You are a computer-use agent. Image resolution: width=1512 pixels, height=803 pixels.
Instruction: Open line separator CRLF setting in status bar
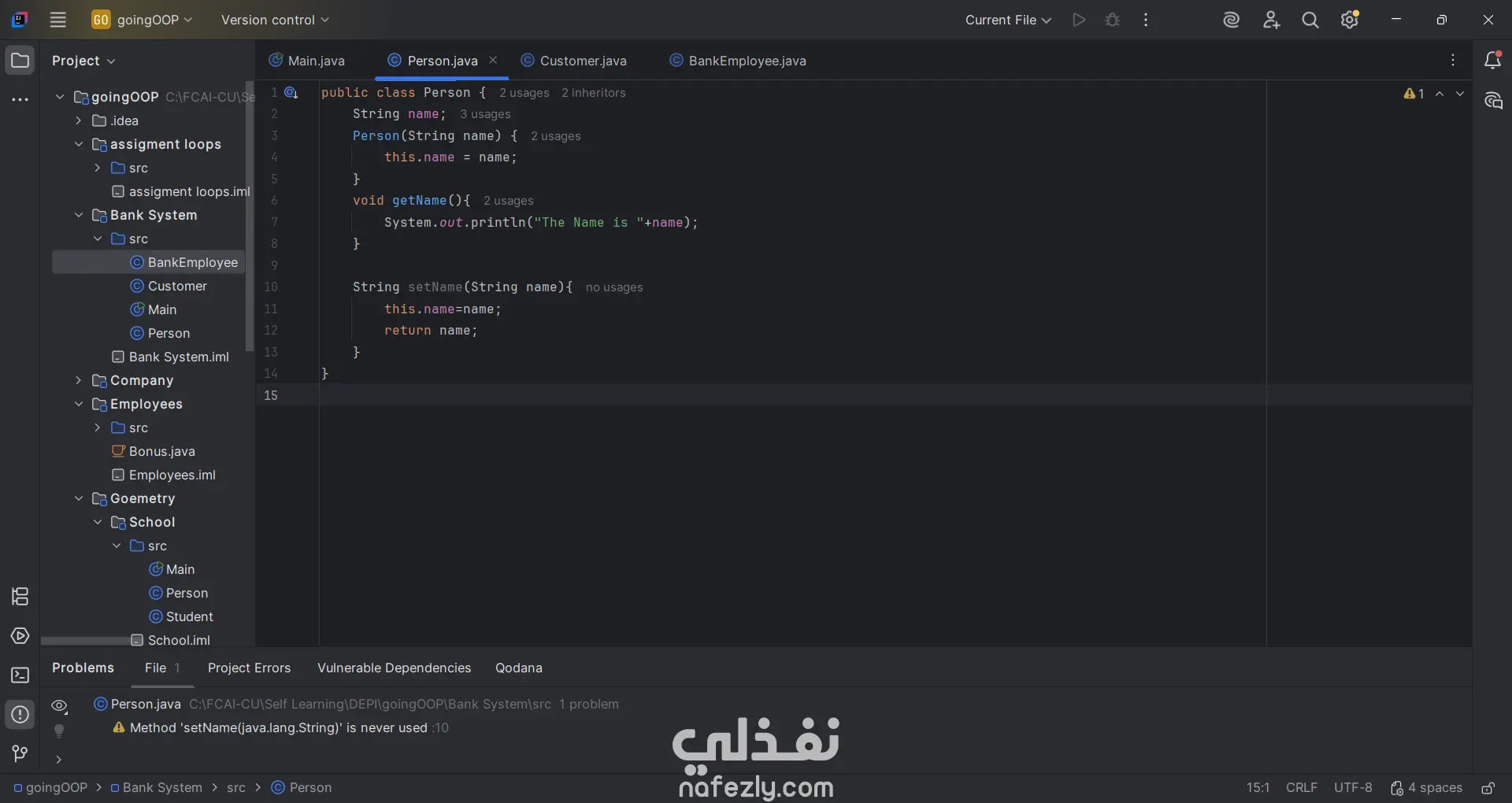click(x=1301, y=788)
